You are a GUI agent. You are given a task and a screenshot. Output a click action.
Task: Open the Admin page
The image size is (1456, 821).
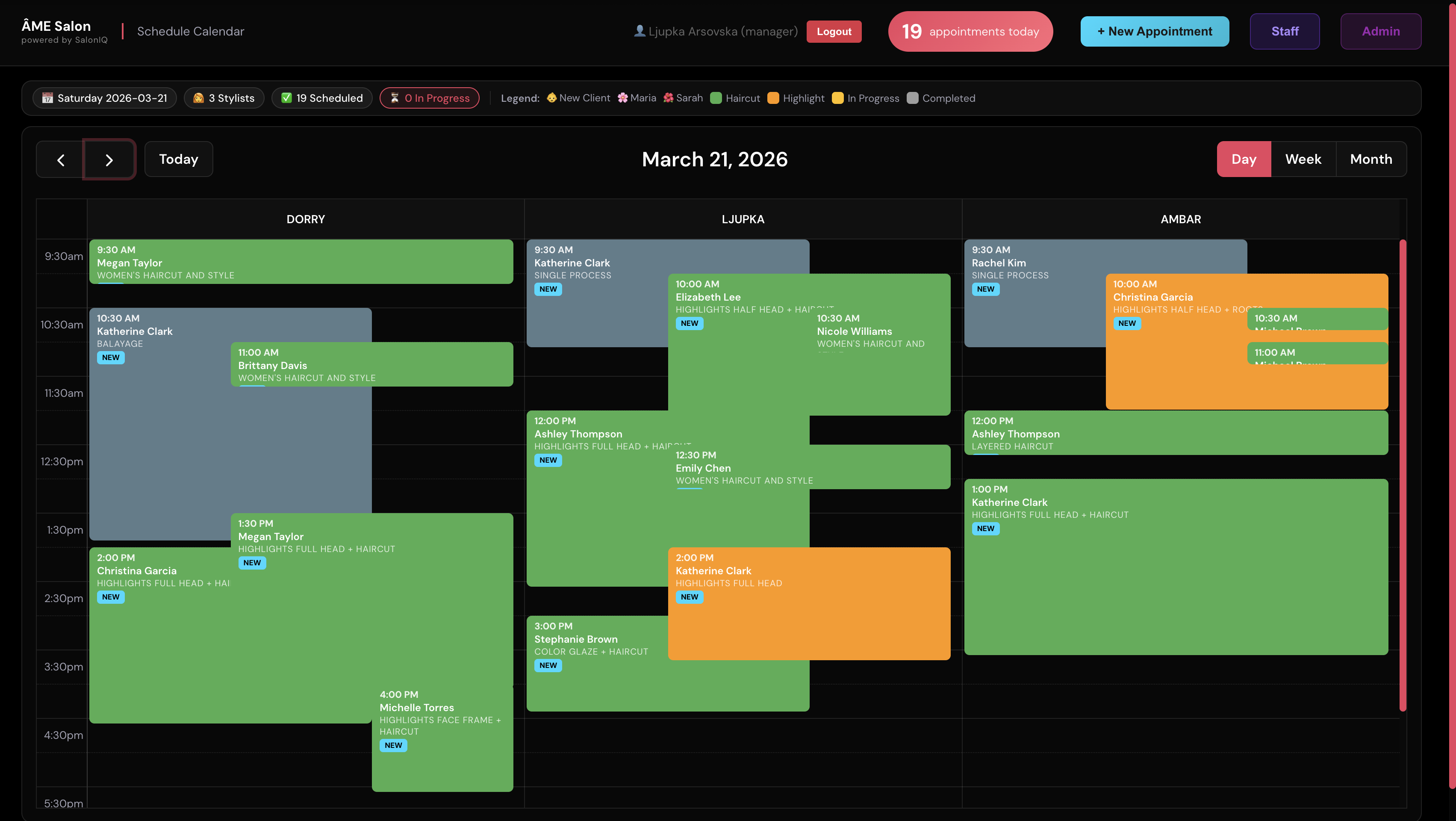(1381, 31)
